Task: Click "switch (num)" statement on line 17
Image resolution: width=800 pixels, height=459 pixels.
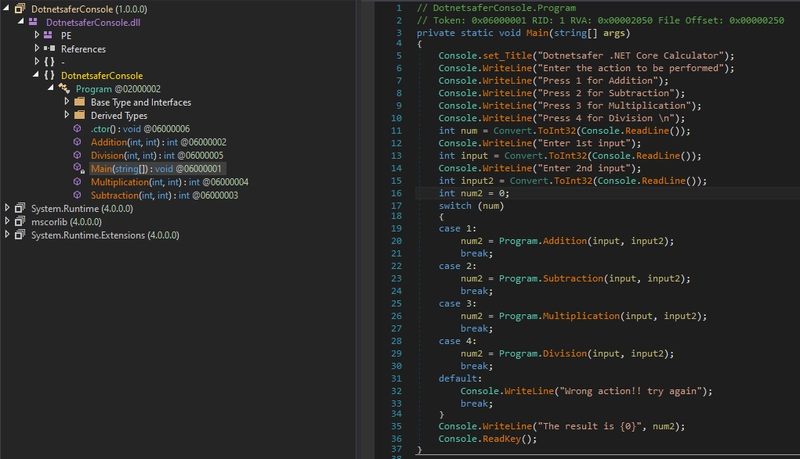Action: click(471, 206)
